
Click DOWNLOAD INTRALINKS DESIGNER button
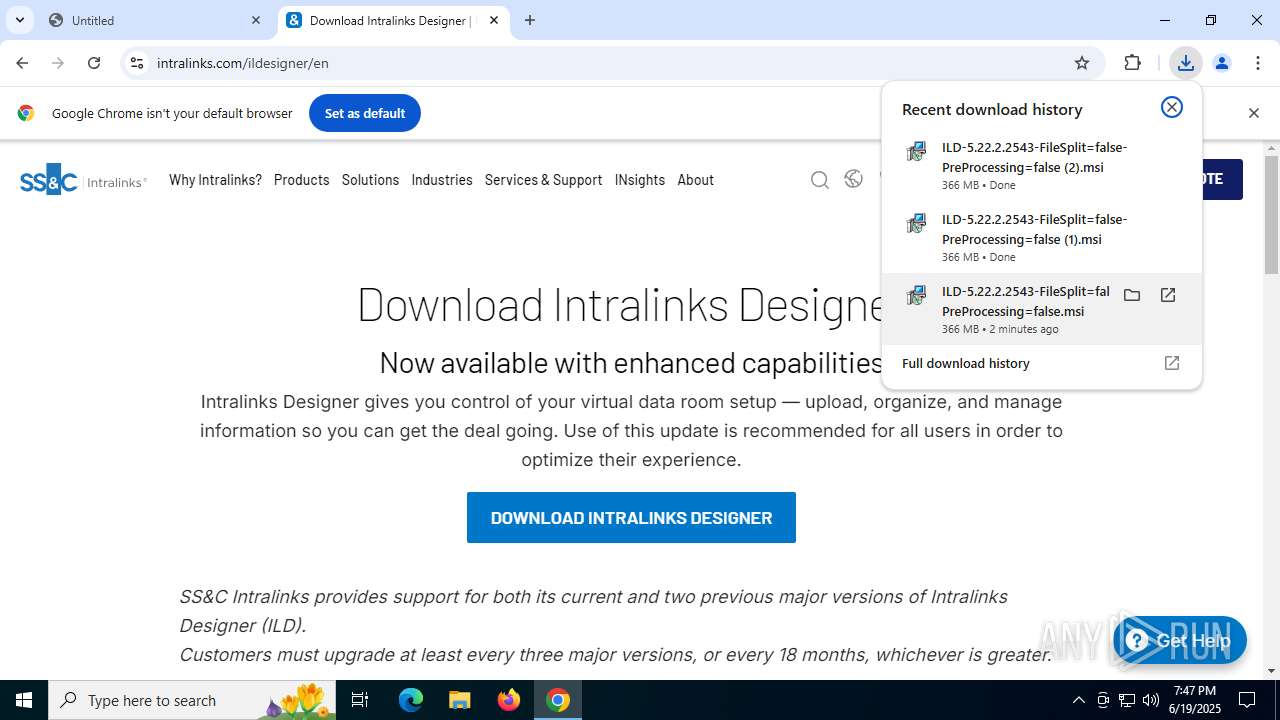[631, 518]
